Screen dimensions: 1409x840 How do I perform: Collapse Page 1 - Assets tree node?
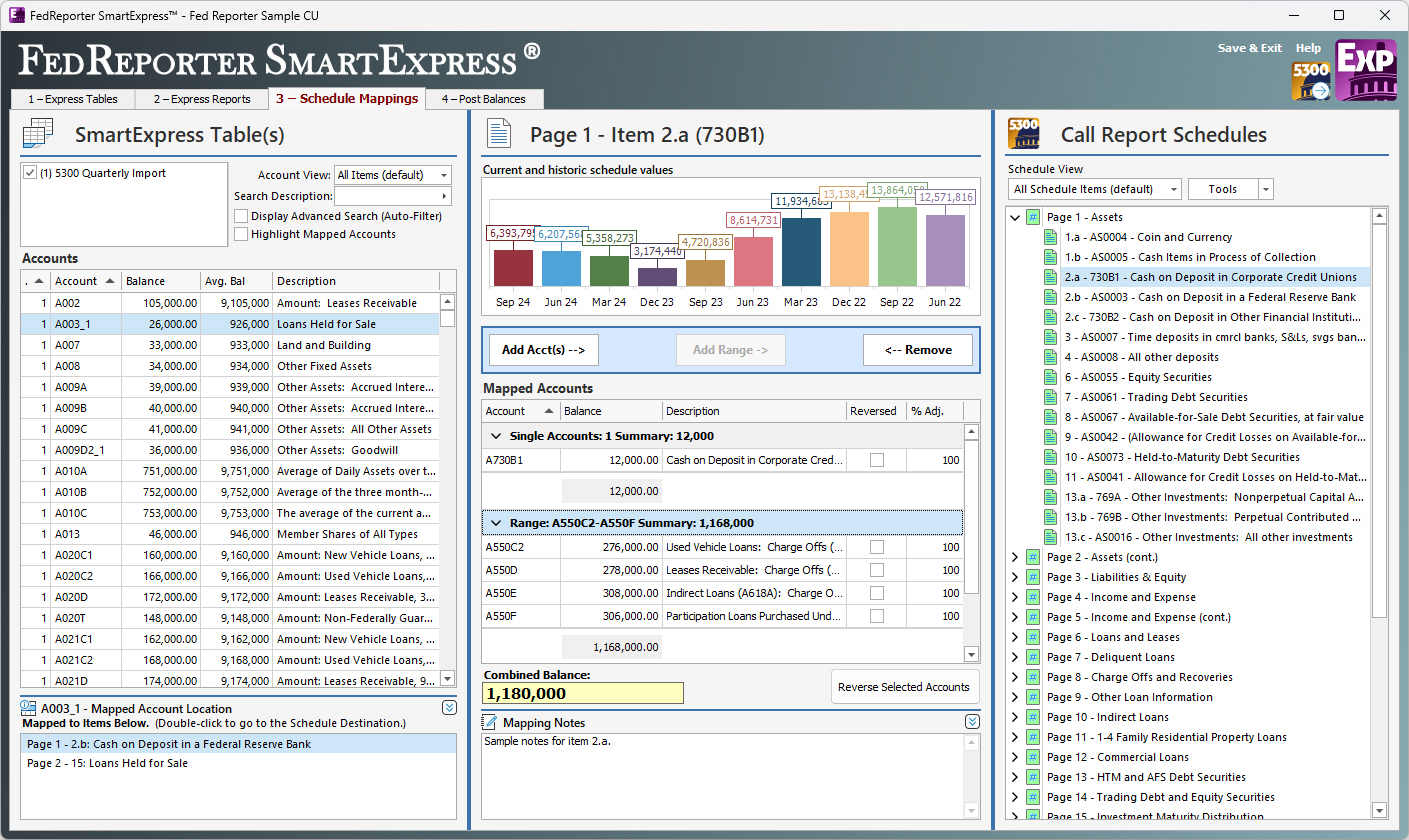pos(1015,217)
